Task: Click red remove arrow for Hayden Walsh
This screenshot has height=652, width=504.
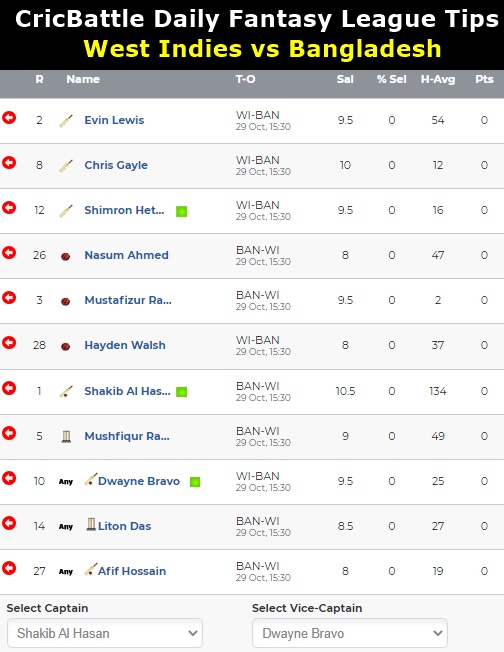Action: pos(9,343)
